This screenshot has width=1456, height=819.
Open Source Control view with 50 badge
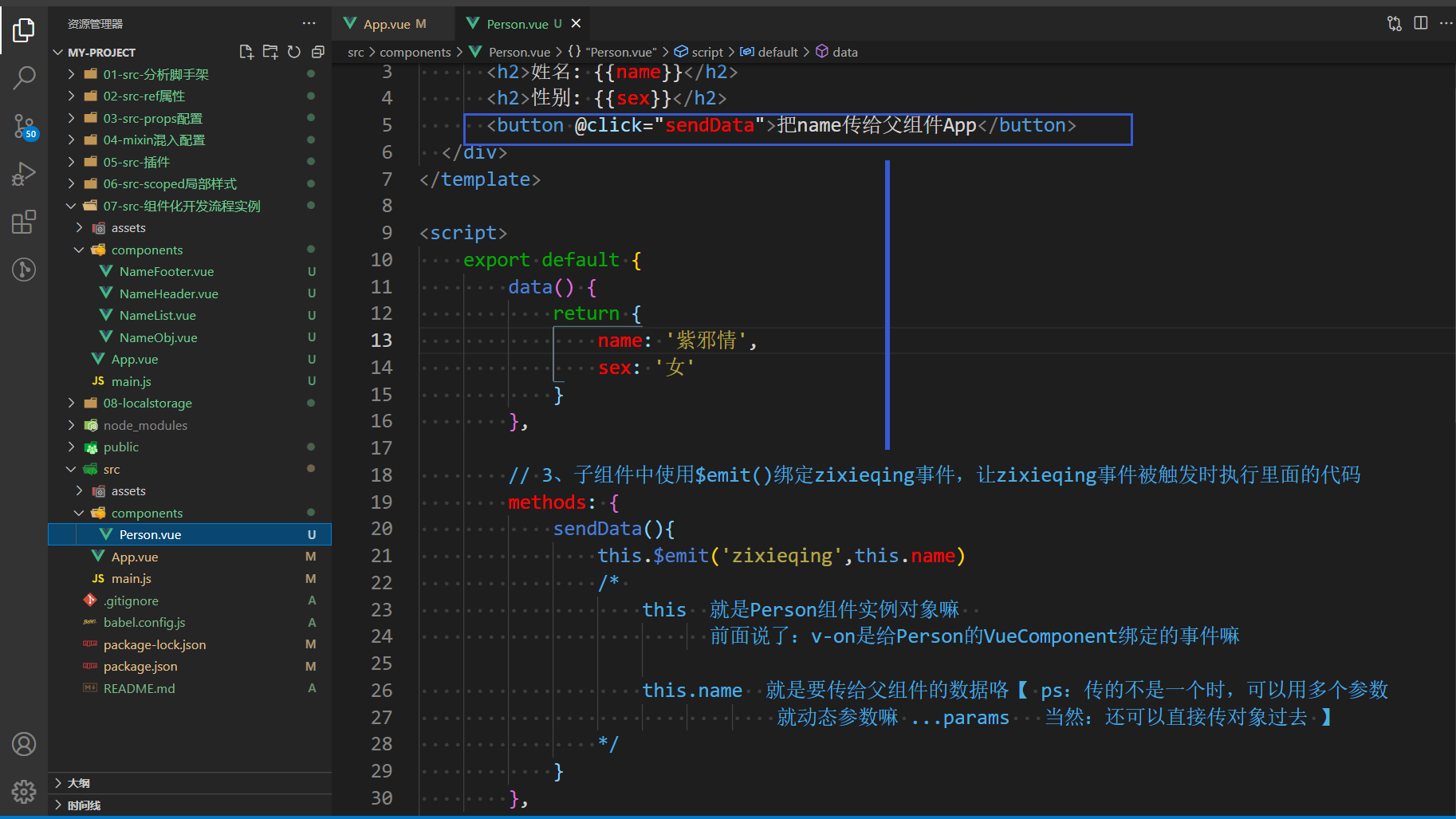24,126
